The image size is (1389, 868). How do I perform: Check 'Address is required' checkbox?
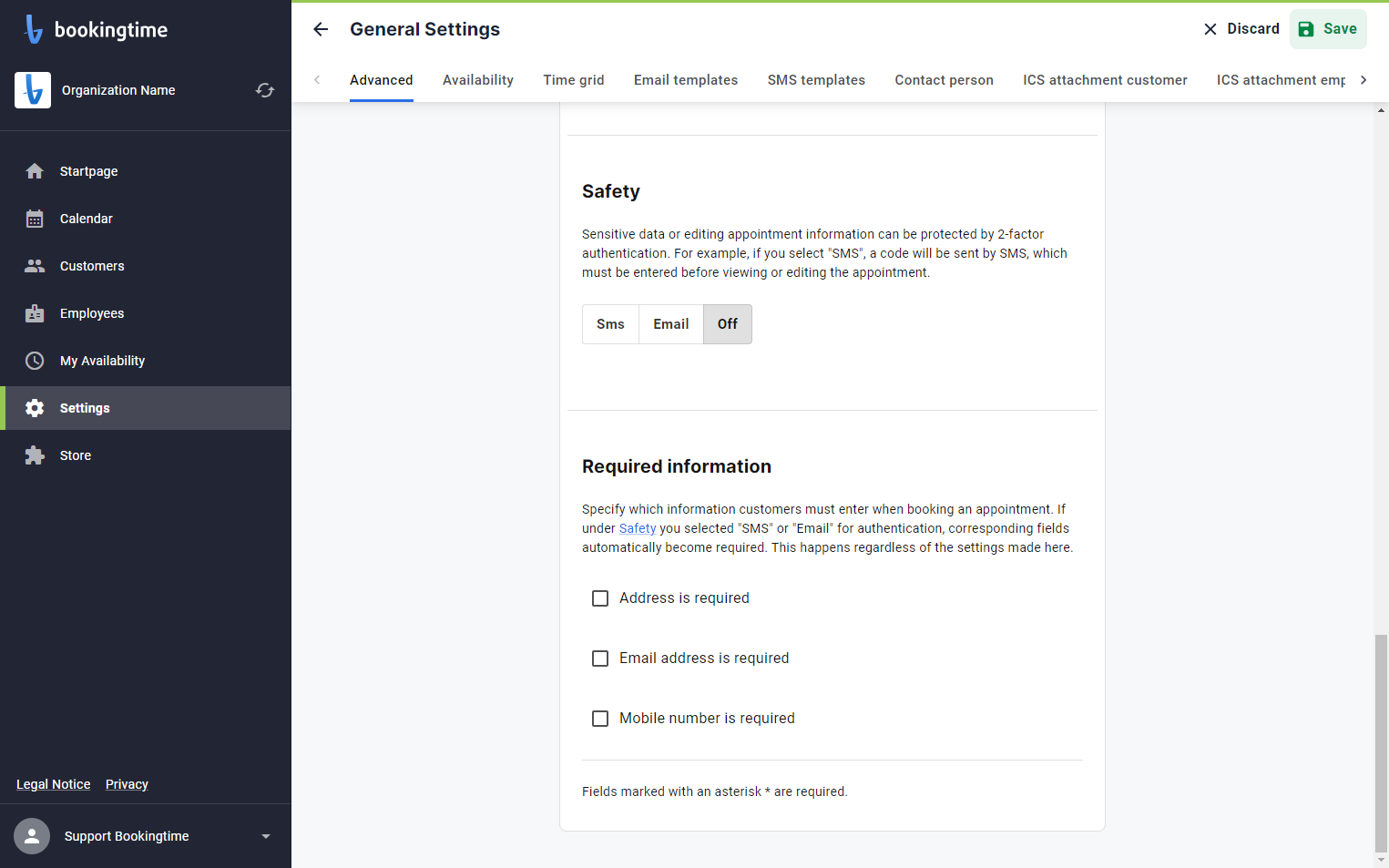[600, 598]
